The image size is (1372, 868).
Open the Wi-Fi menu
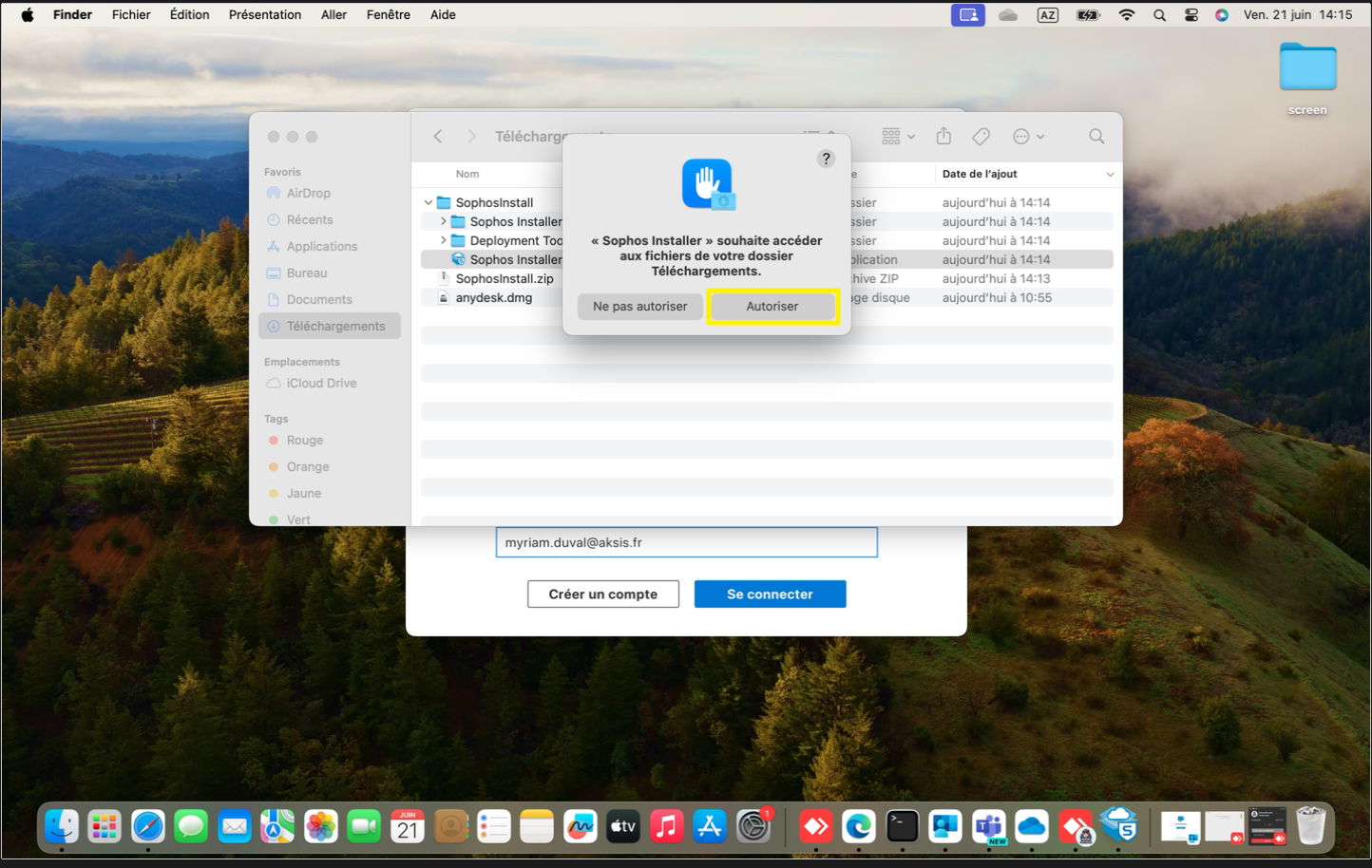1127,14
